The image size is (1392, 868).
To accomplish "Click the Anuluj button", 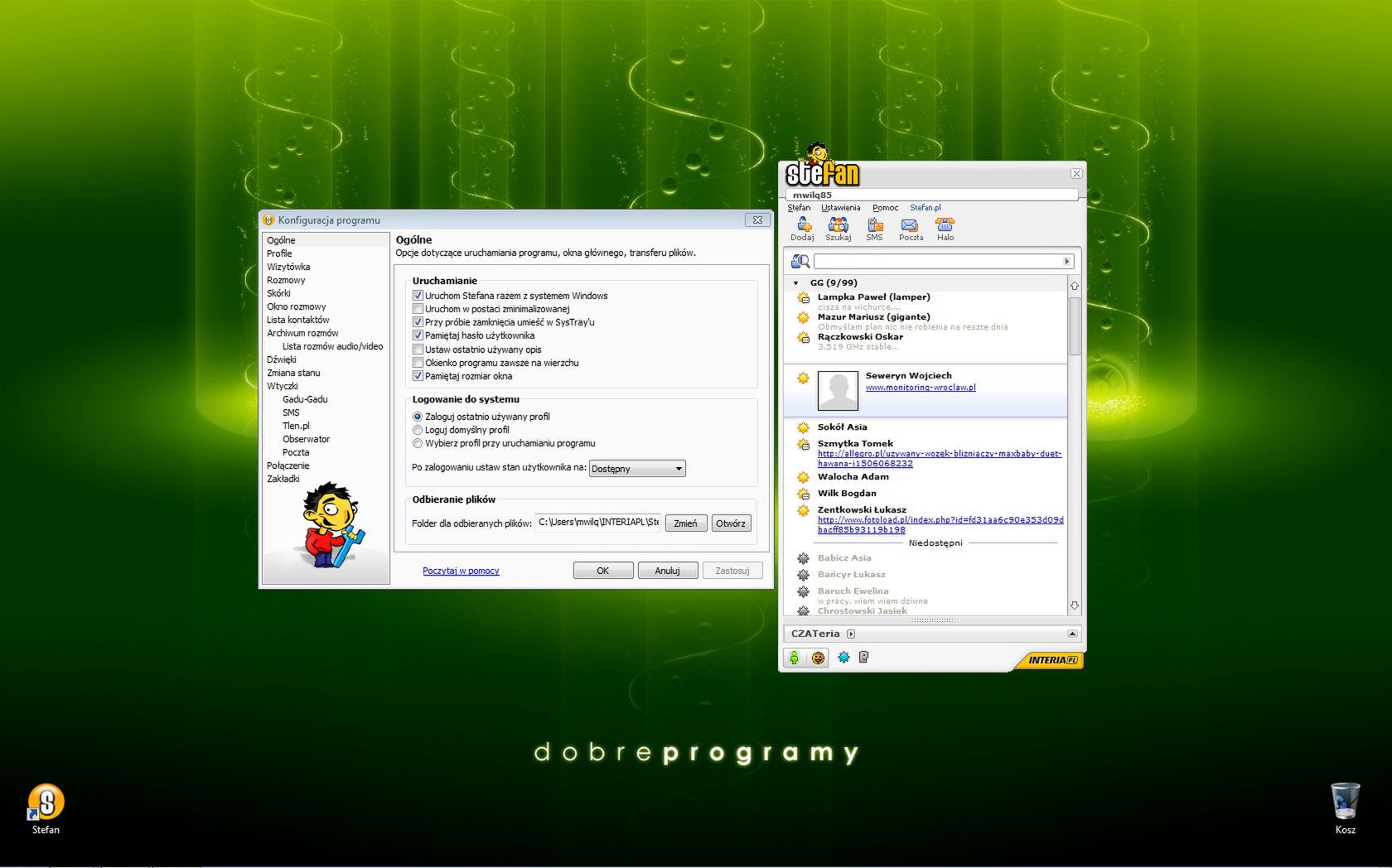I will 668,571.
